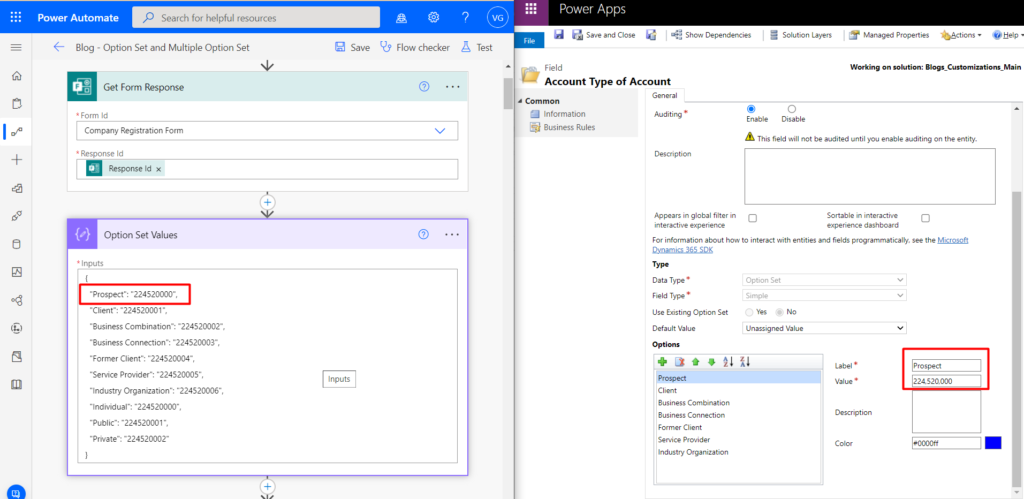Go to Home in Power Automate sidebar

point(17,76)
